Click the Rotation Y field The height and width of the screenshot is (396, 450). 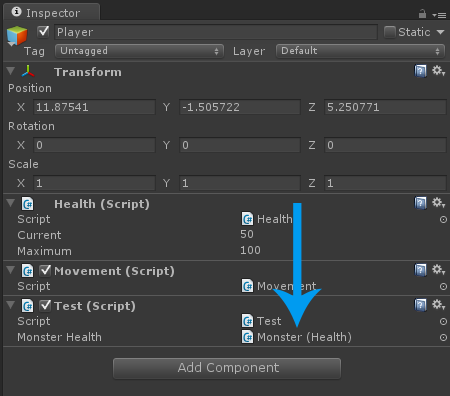point(240,145)
